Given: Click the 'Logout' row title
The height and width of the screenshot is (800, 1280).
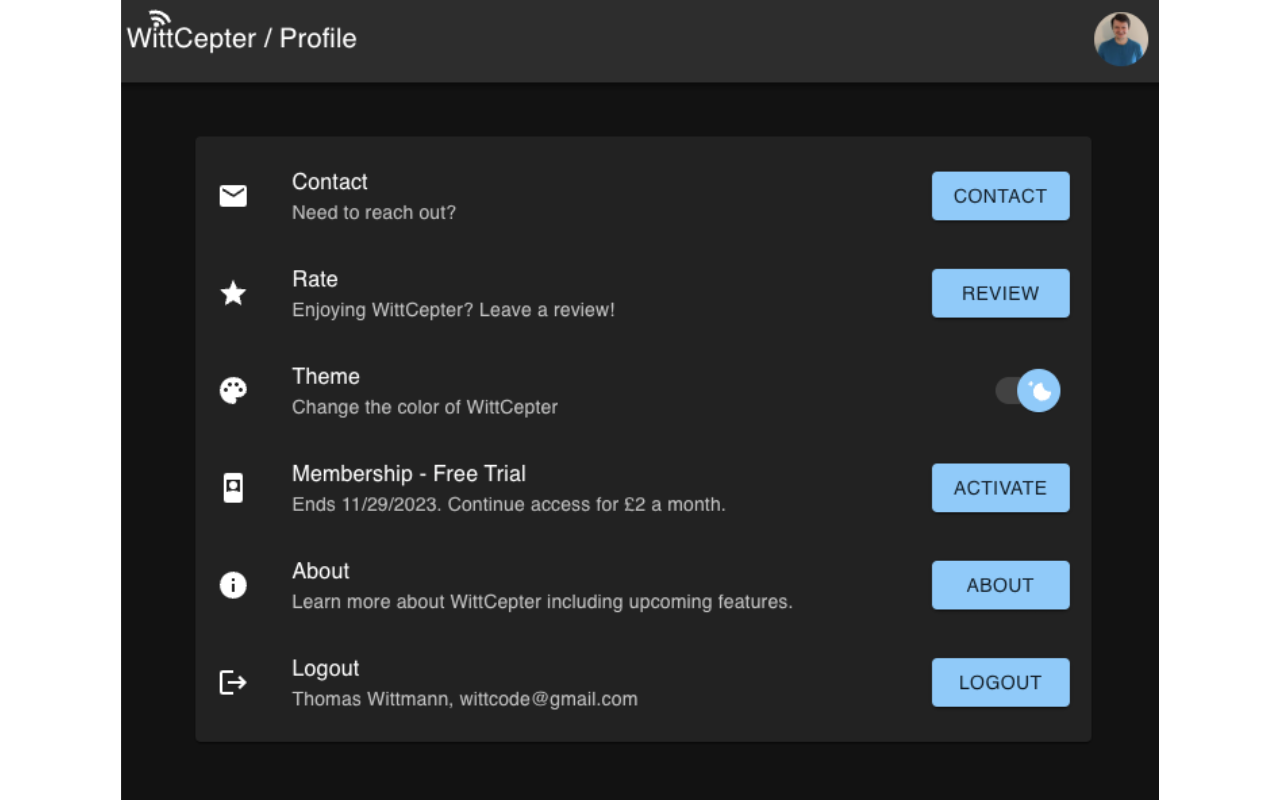Looking at the screenshot, I should click(x=326, y=668).
